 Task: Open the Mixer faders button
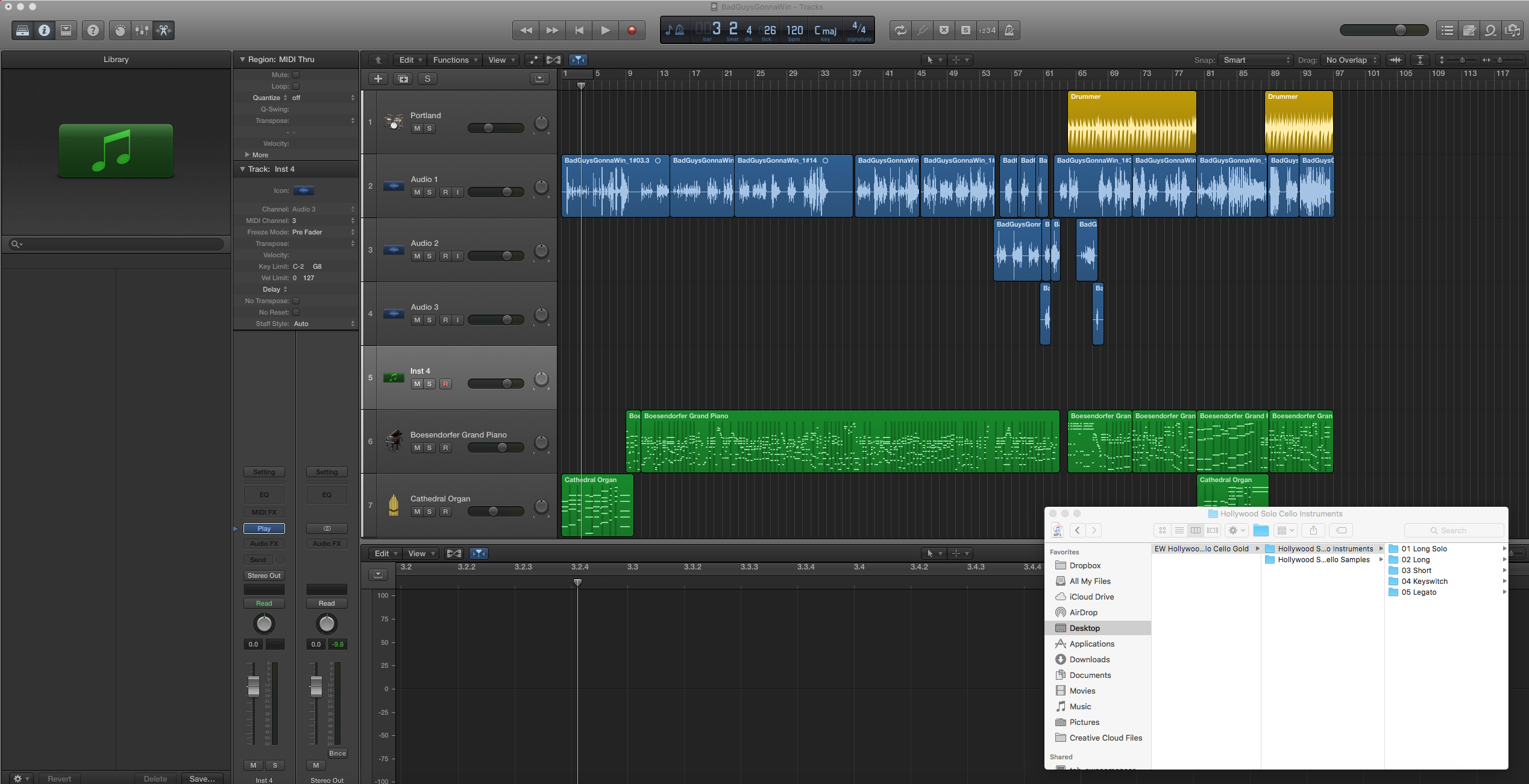click(142, 30)
